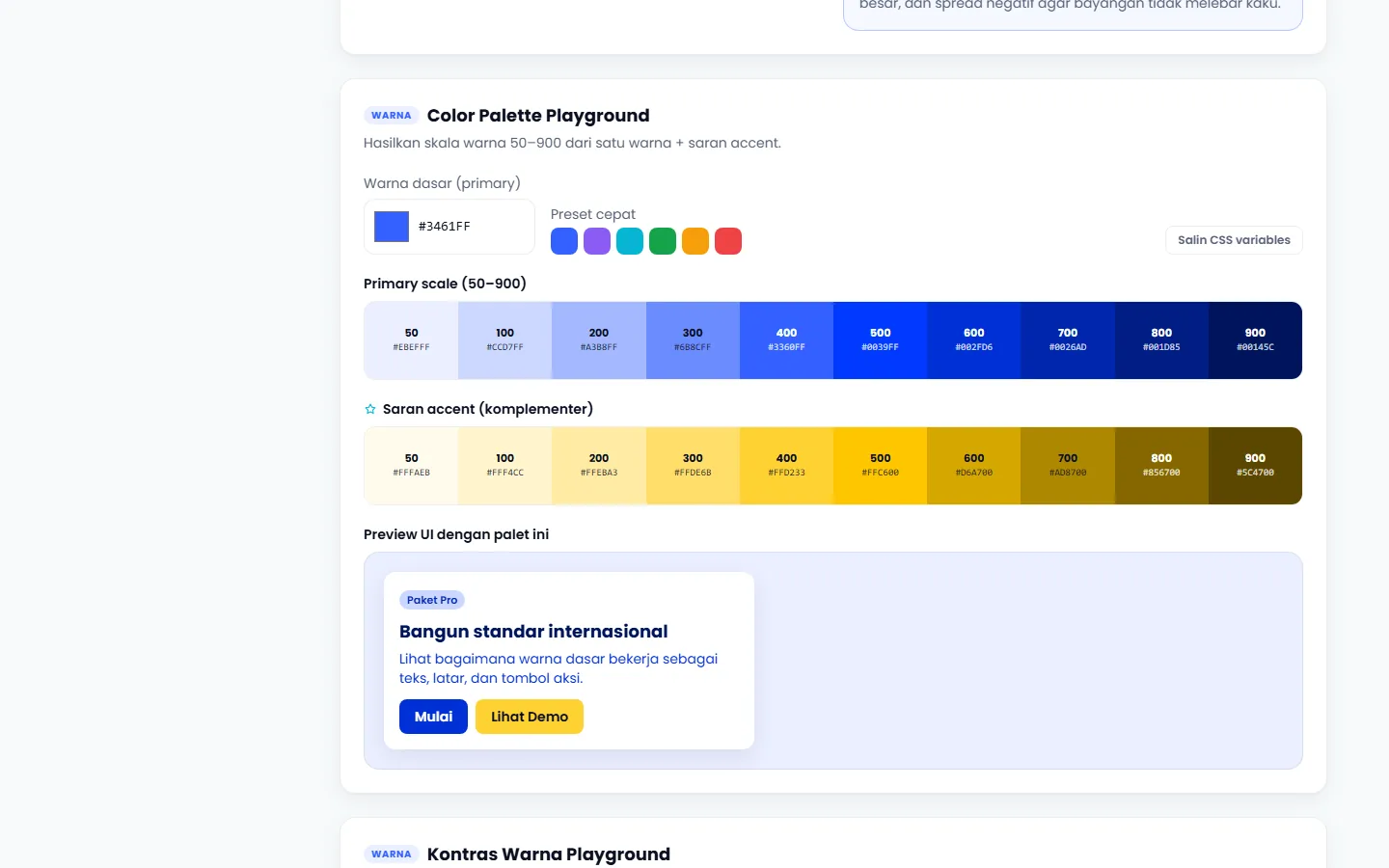This screenshot has width=1389, height=868.
Task: Select primary swatch 100 #CCD7FF
Action: click(x=504, y=340)
